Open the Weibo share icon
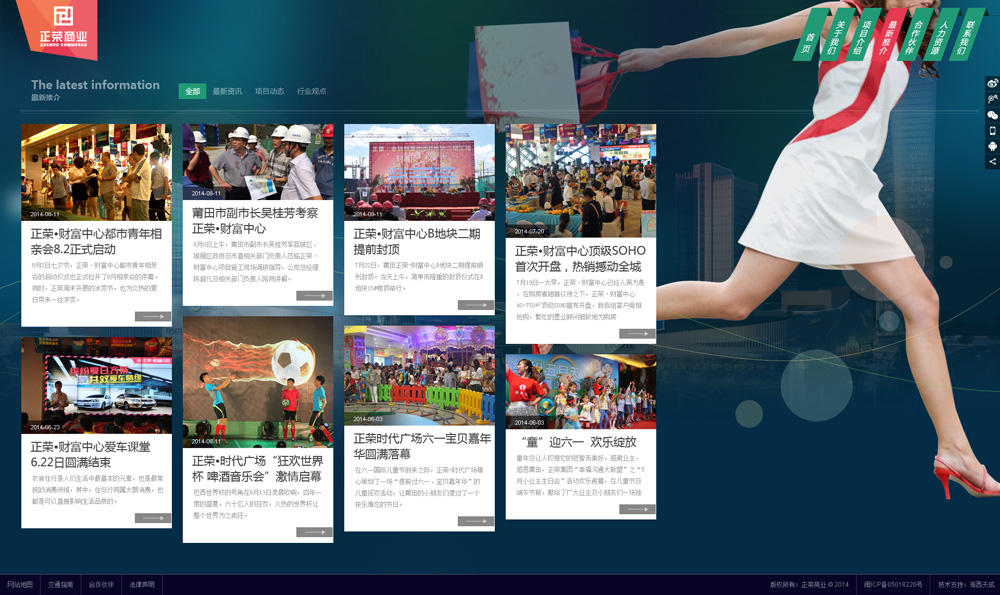Viewport: 1000px width, 595px height. (x=992, y=84)
